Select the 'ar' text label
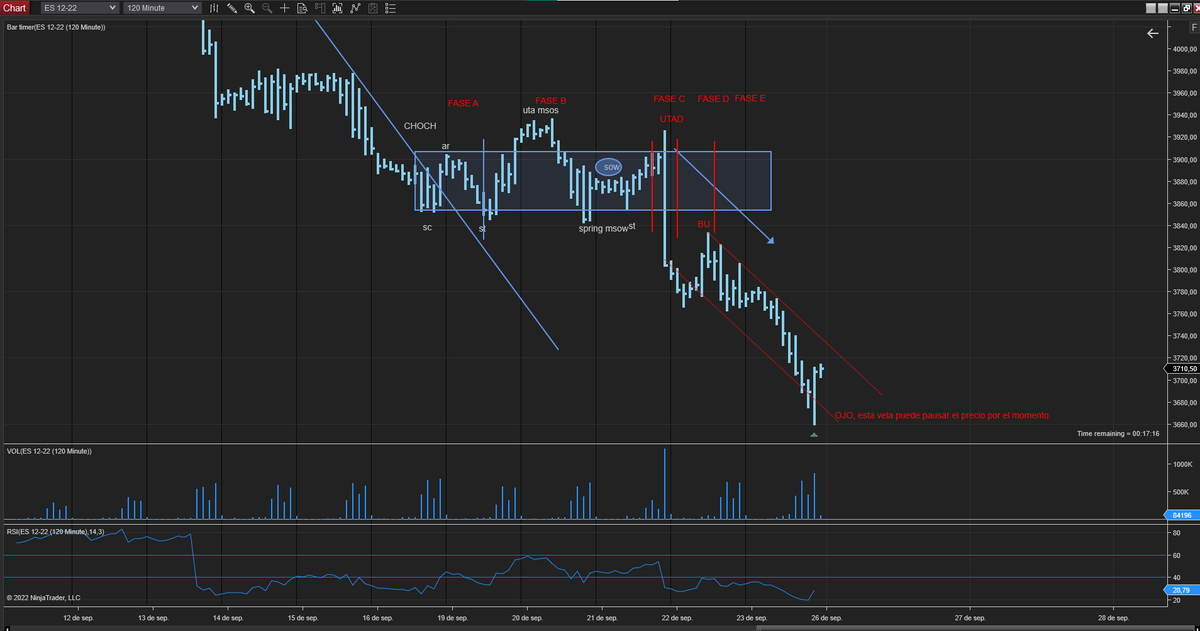Viewport: 1200px width, 631px height. (446, 146)
